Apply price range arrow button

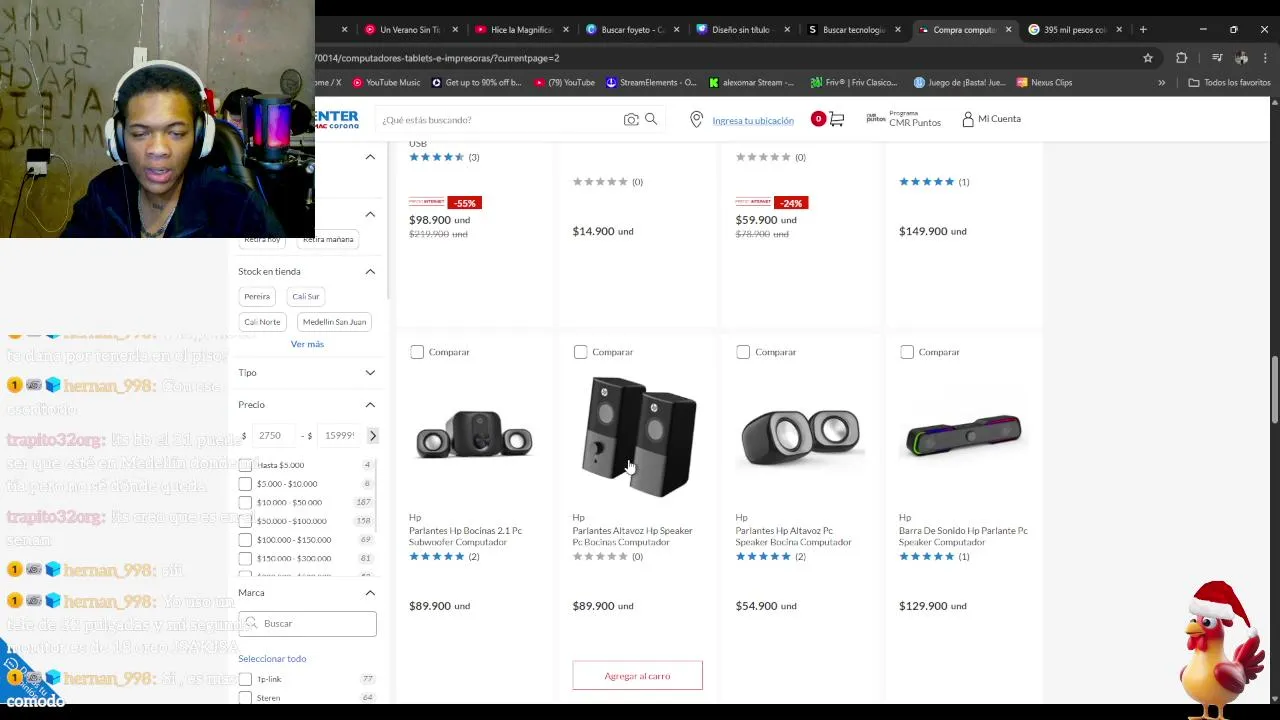pyautogui.click(x=373, y=436)
